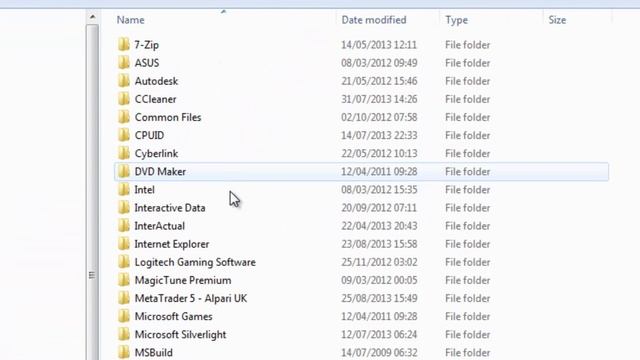Click date 21/05/2012 15:46
Viewport: 640px width, 360px height.
(x=379, y=81)
